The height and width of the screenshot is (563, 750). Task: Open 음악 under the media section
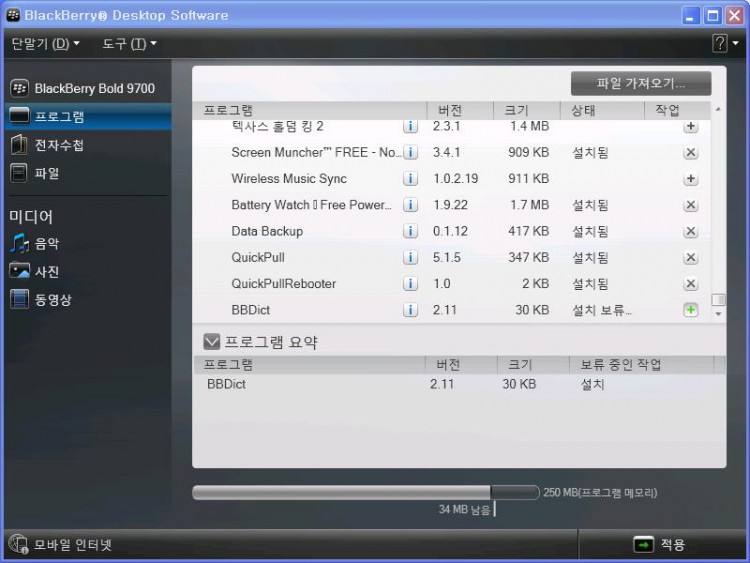pos(46,243)
